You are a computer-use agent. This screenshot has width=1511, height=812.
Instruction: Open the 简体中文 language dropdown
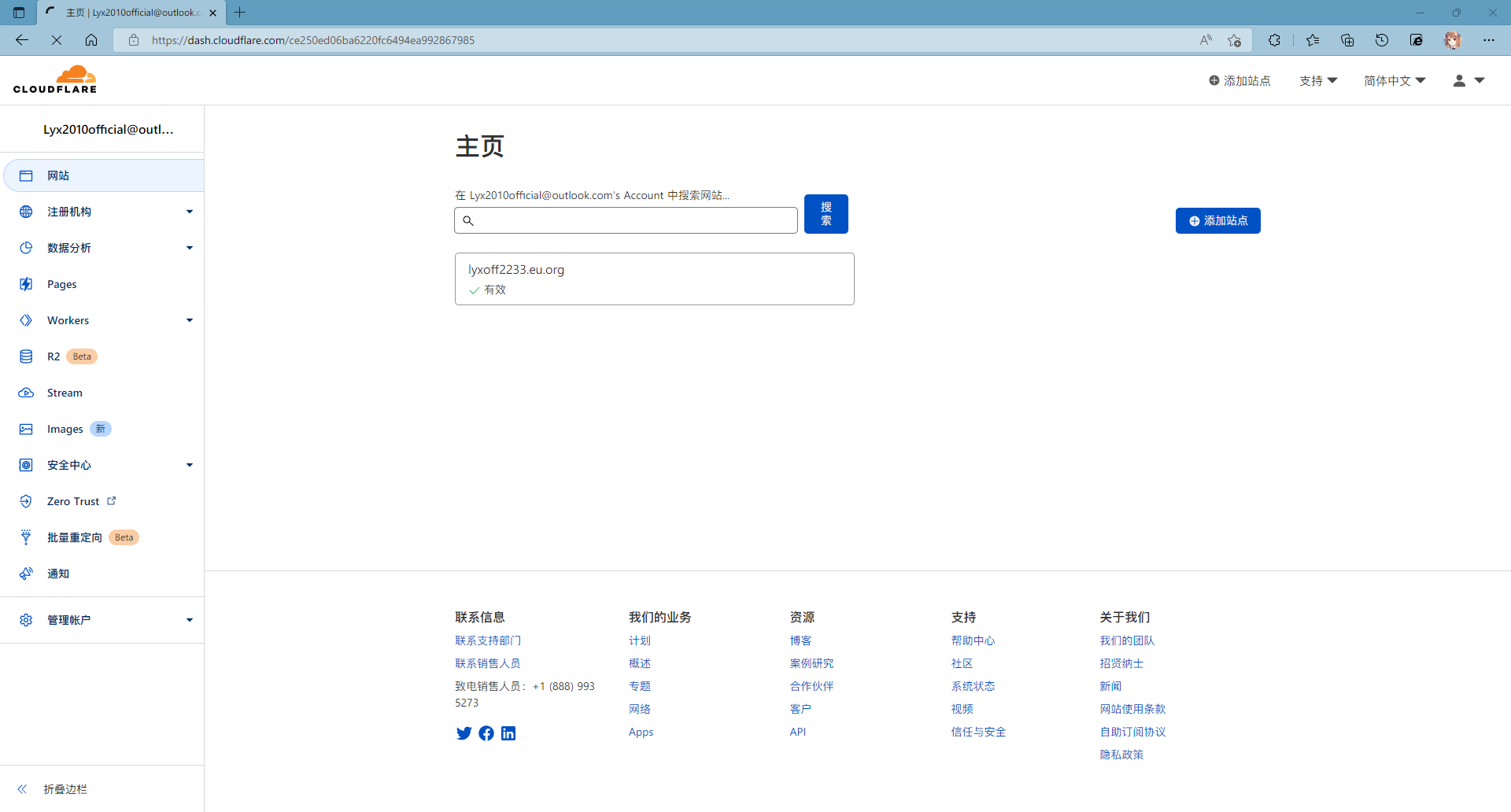pyautogui.click(x=1394, y=81)
